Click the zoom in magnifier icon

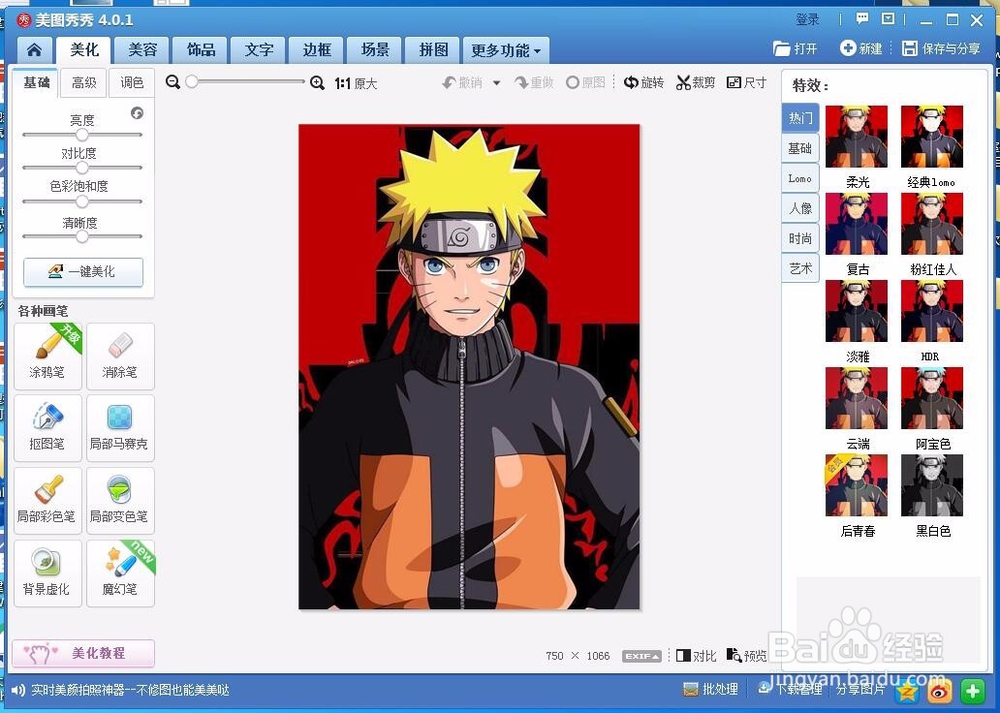click(x=317, y=83)
